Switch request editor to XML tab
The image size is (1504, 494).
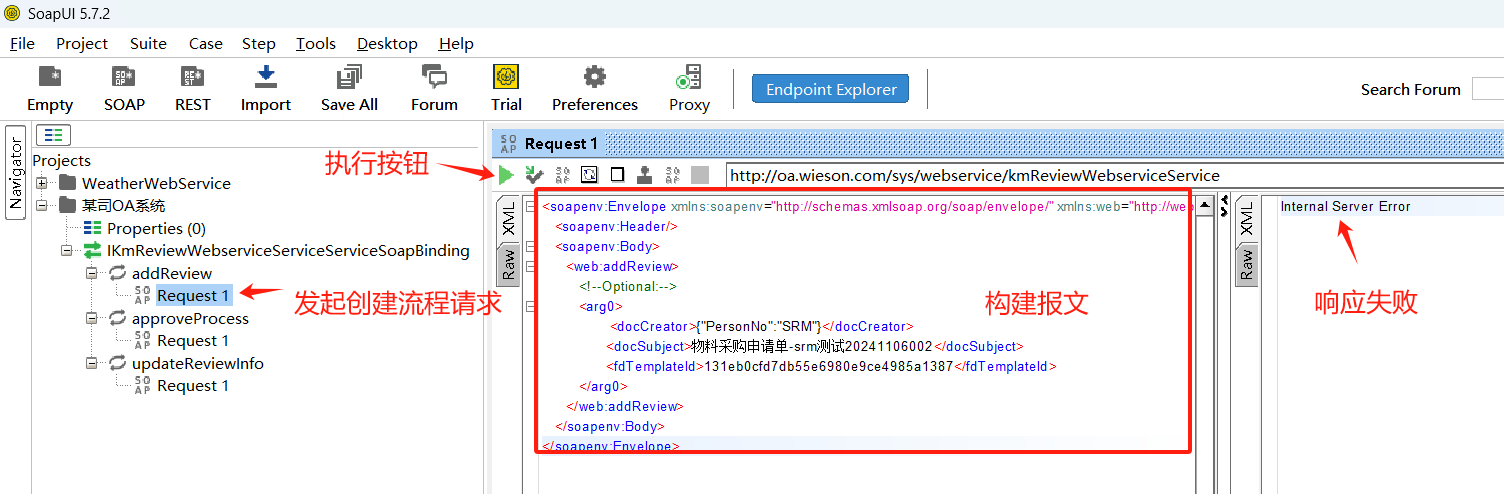tap(508, 218)
